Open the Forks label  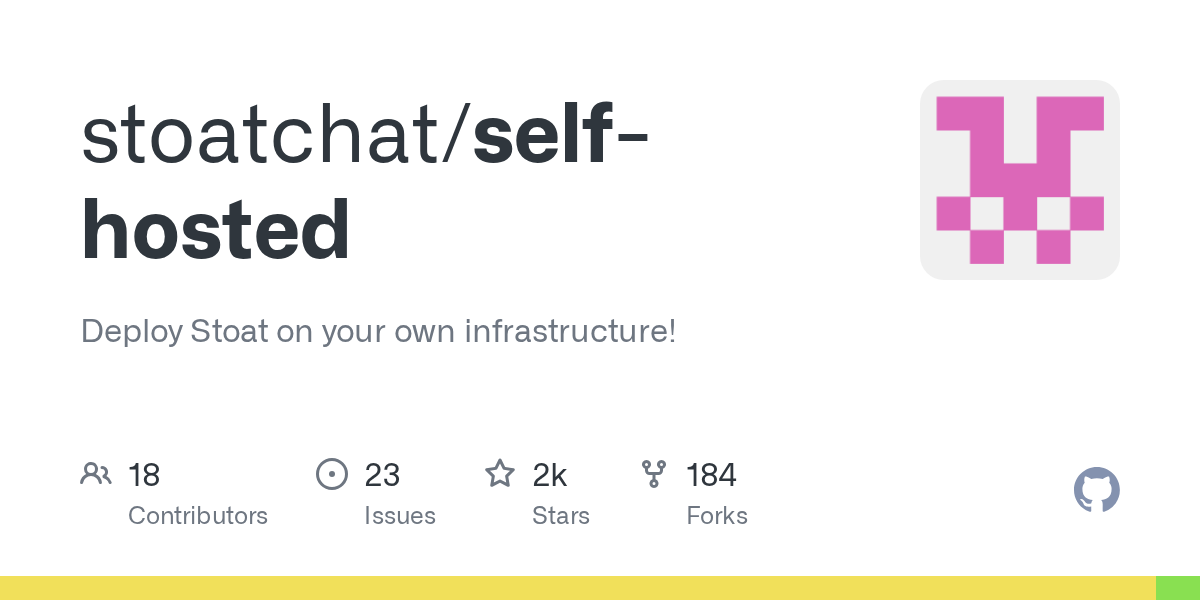click(x=717, y=516)
